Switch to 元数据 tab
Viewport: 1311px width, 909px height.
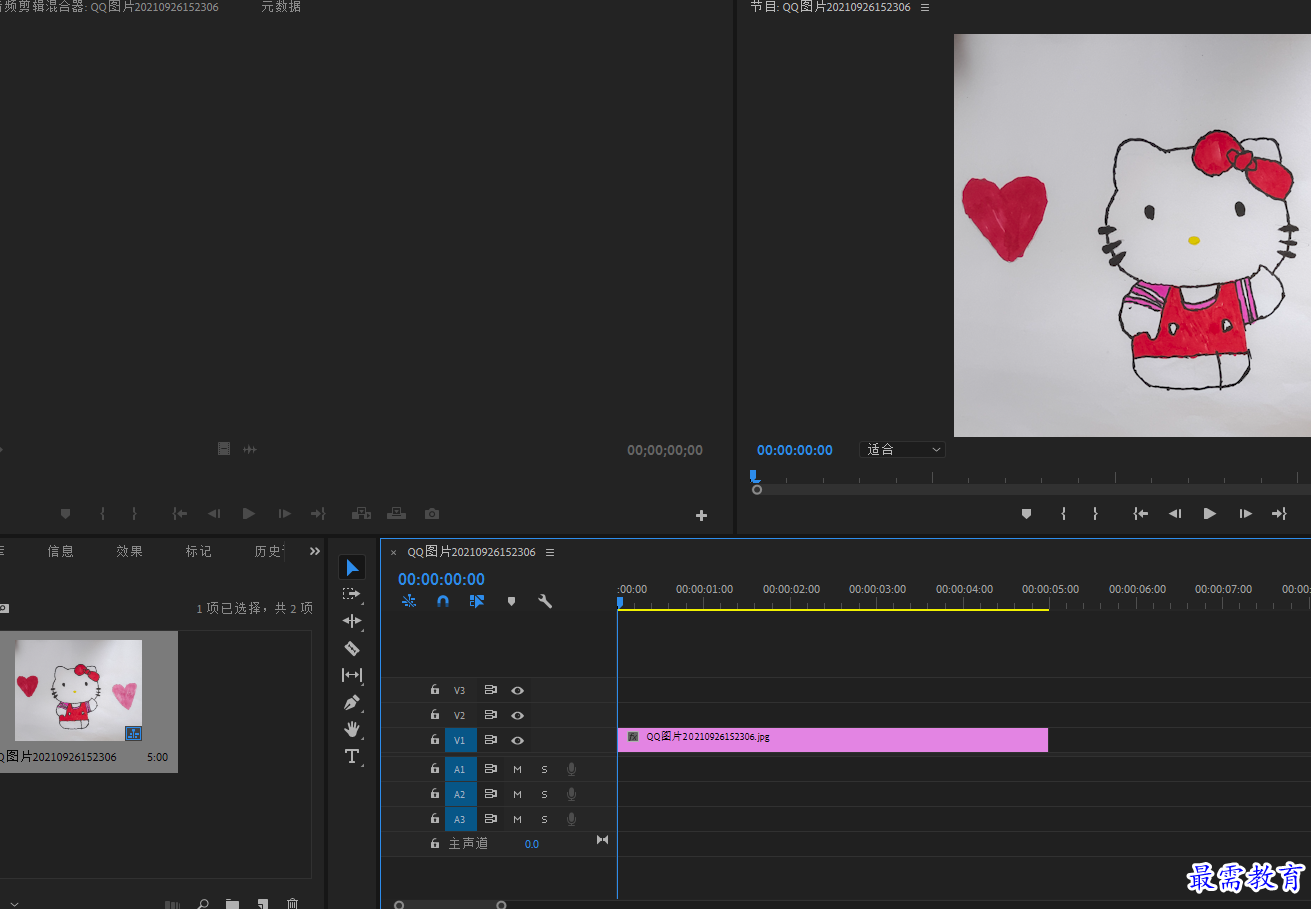coord(281,7)
